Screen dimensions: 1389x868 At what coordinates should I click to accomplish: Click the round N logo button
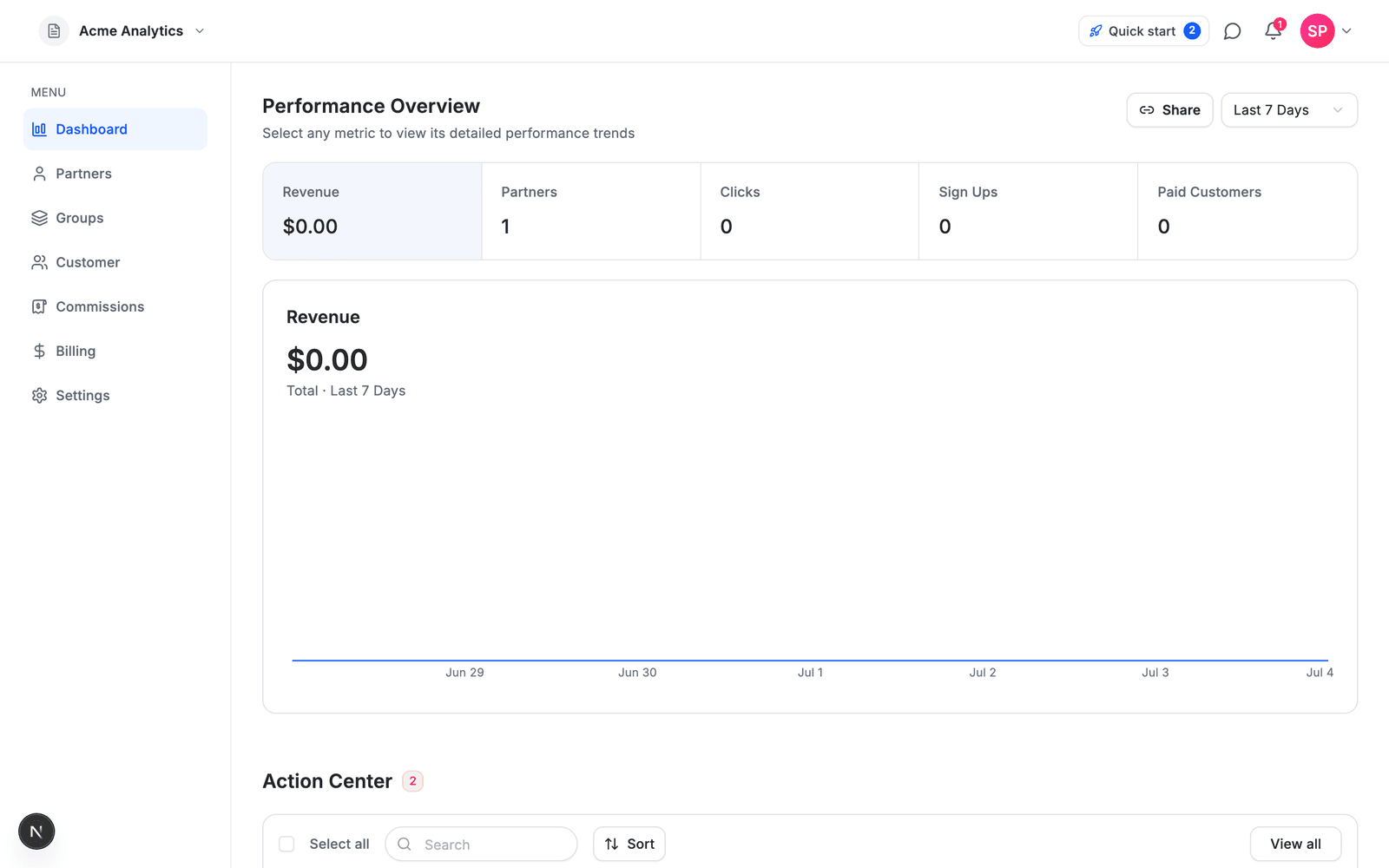click(x=36, y=832)
